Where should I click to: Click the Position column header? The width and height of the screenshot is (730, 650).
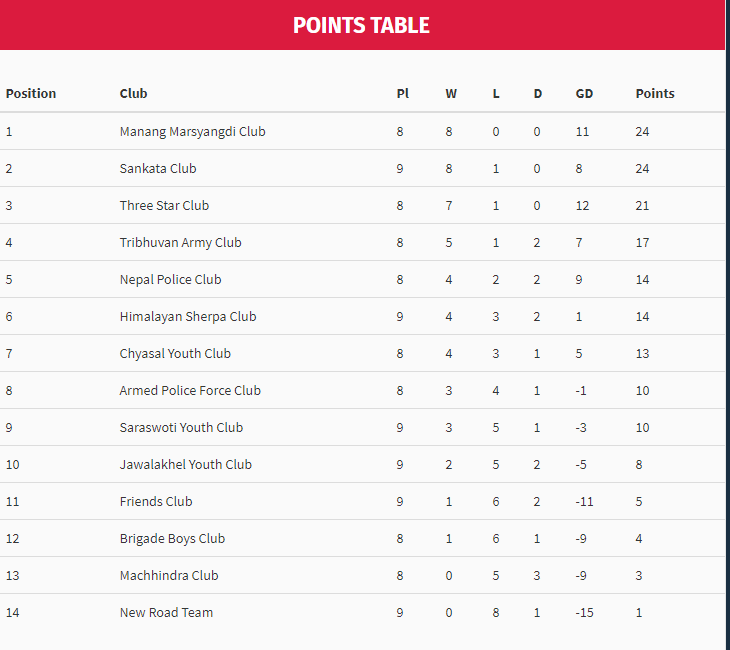(x=31, y=93)
